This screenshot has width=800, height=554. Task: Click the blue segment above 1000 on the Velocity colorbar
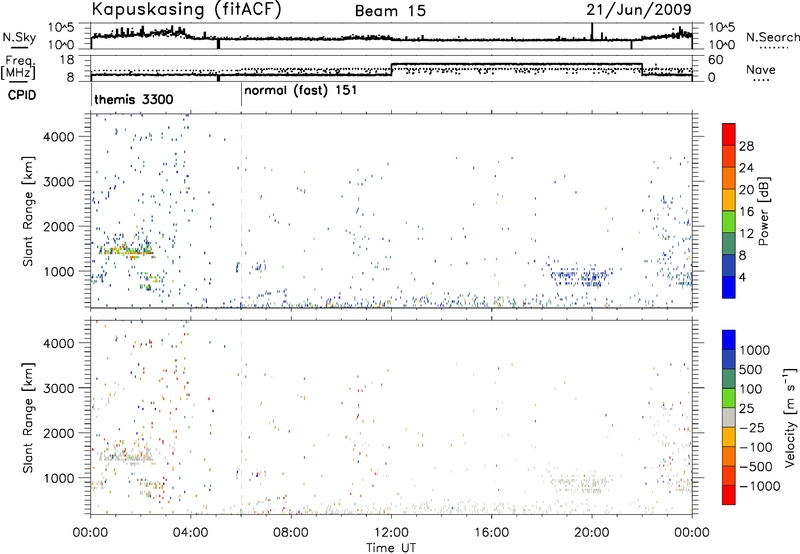click(729, 340)
